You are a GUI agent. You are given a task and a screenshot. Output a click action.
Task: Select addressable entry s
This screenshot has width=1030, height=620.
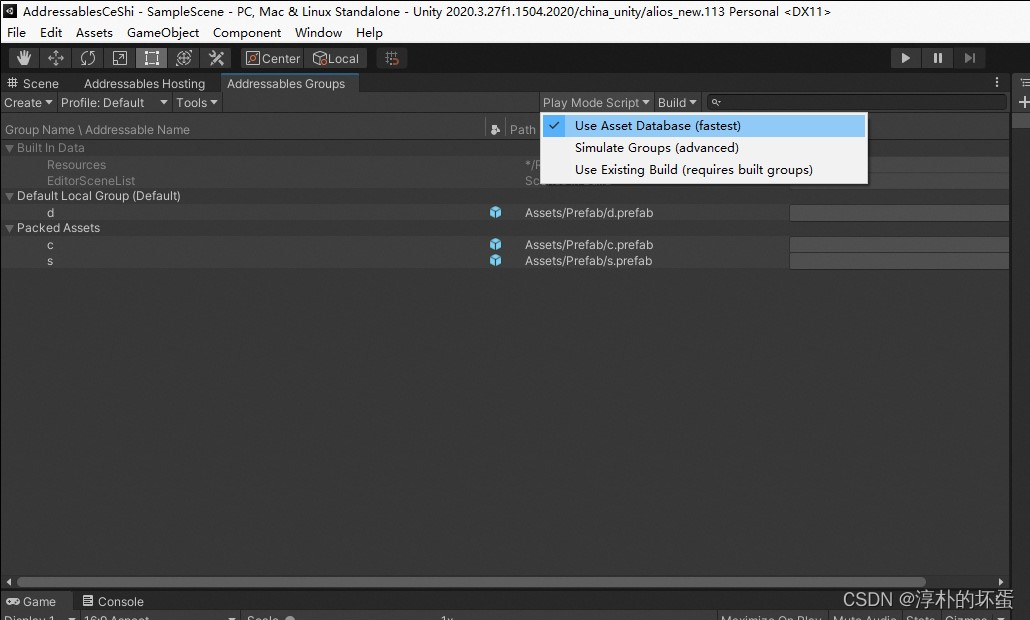[50, 261]
